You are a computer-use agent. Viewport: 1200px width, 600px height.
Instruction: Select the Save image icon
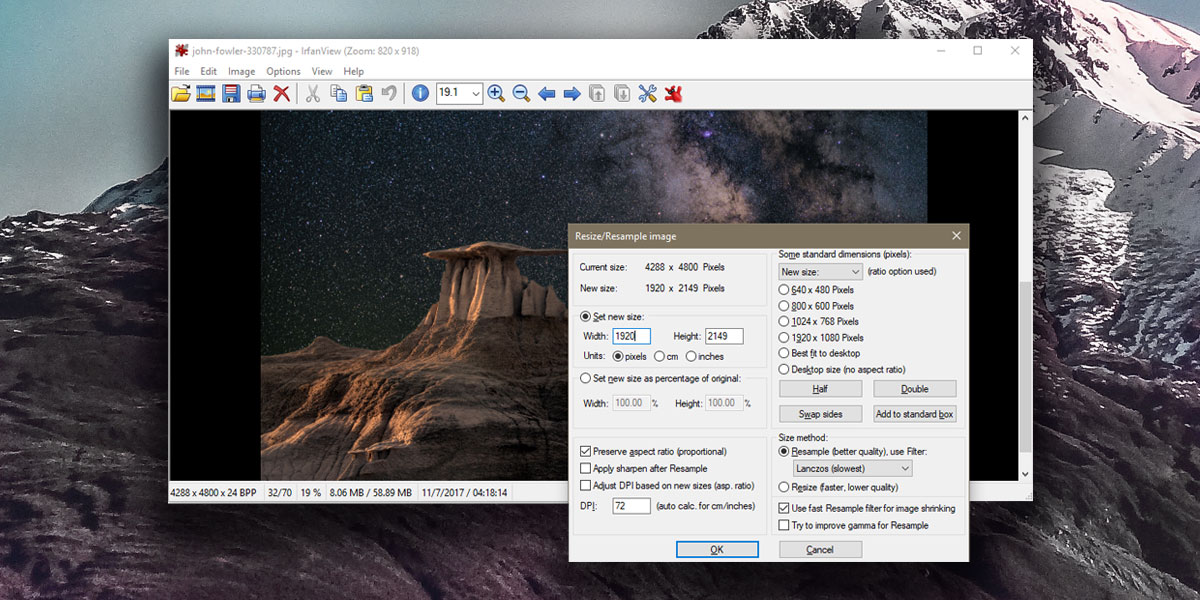click(x=232, y=93)
